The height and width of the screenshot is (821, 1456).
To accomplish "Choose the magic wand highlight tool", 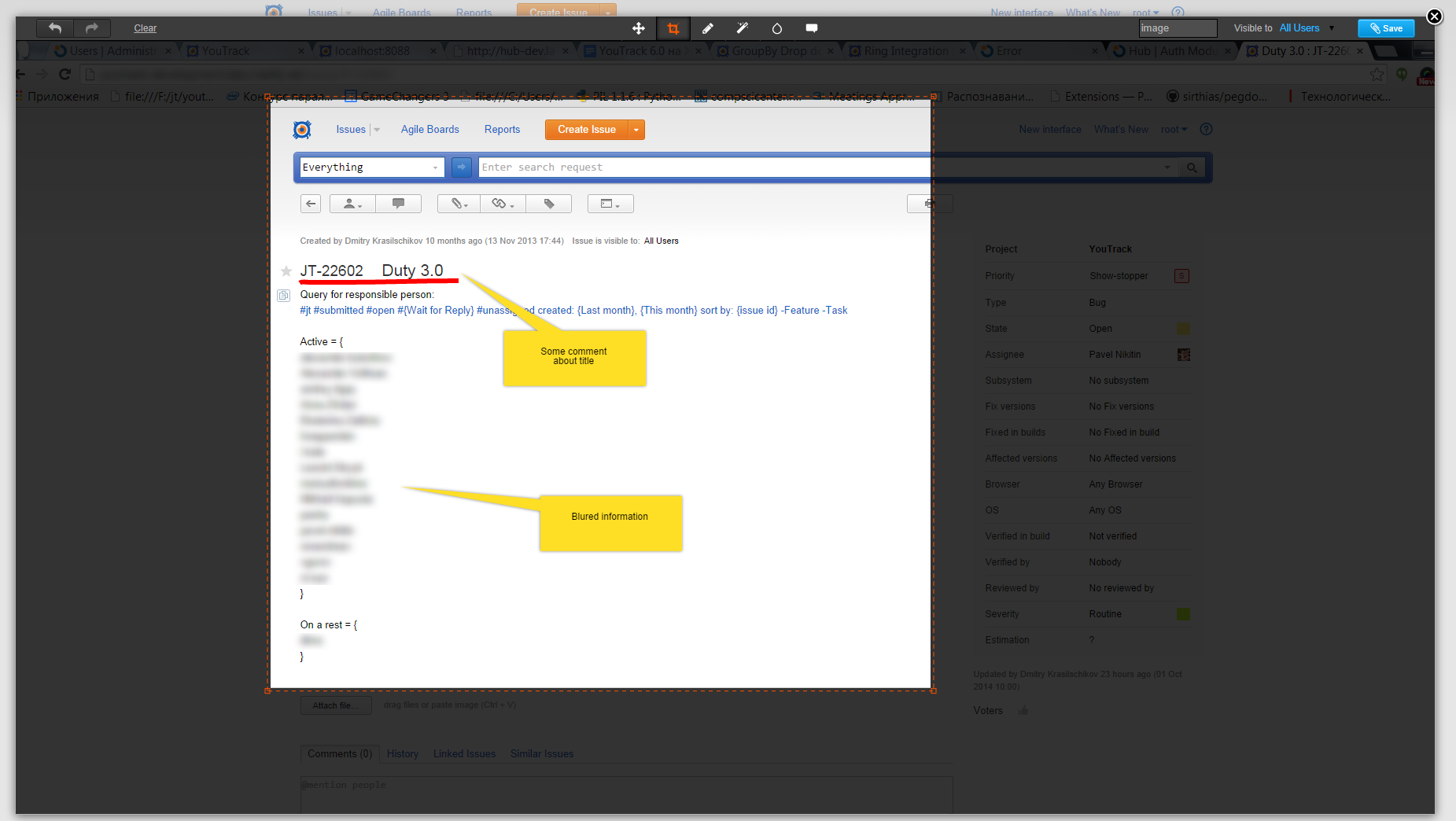I will click(x=743, y=28).
